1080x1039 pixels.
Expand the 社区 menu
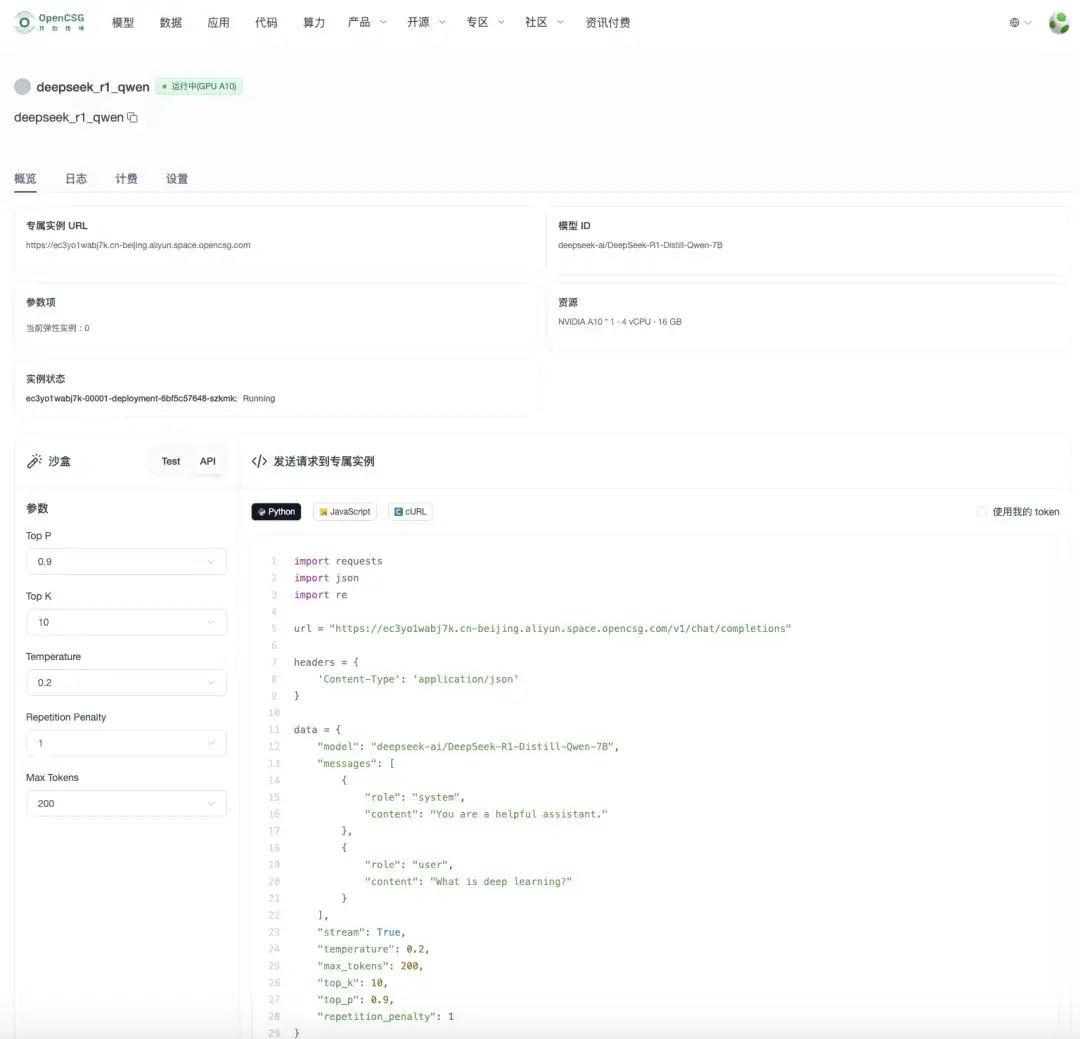tap(544, 23)
